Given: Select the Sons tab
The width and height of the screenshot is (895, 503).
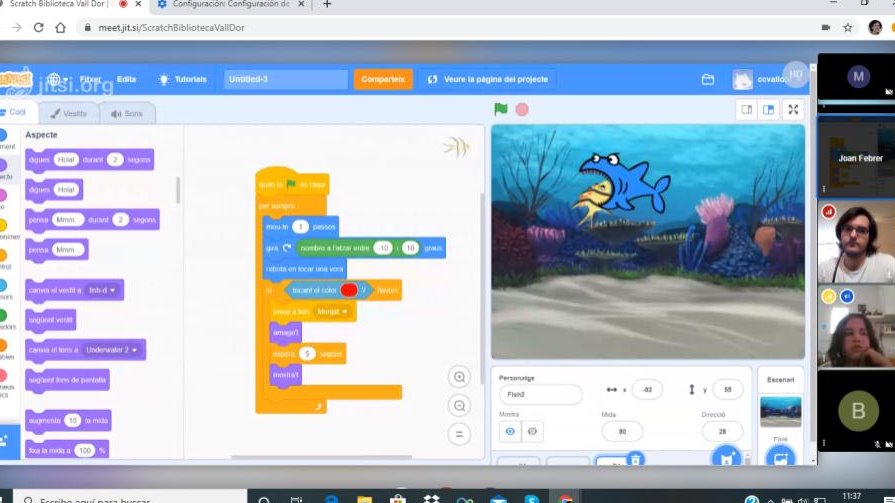Looking at the screenshot, I should (127, 114).
